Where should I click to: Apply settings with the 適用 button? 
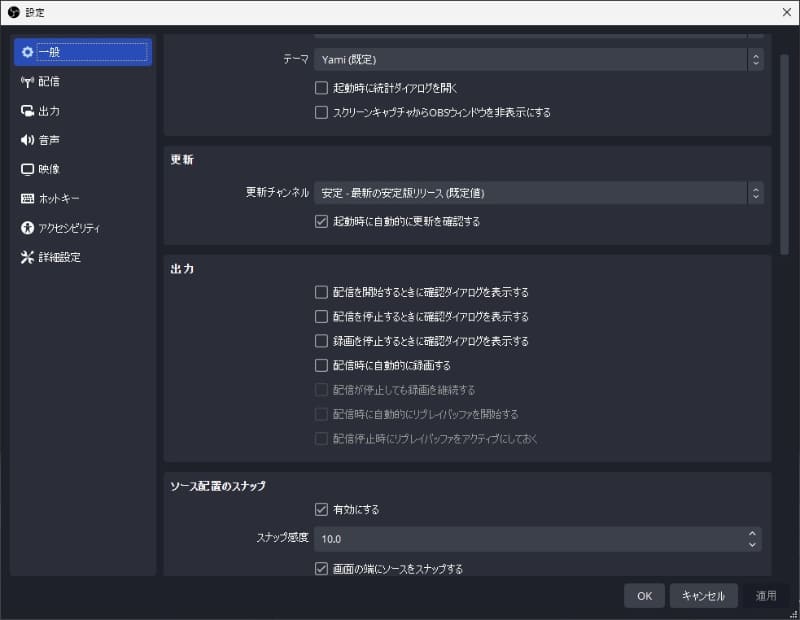coord(764,595)
